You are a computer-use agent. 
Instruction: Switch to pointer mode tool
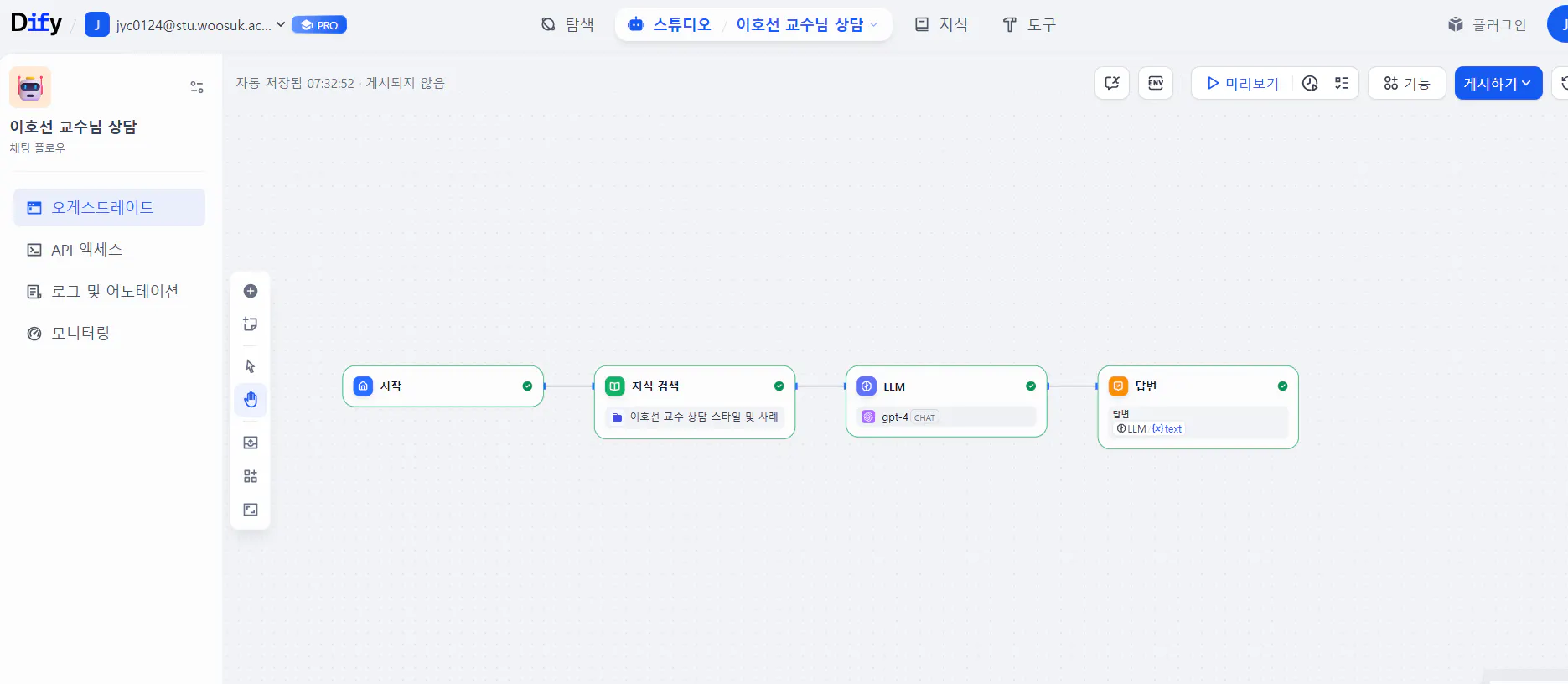pos(251,366)
